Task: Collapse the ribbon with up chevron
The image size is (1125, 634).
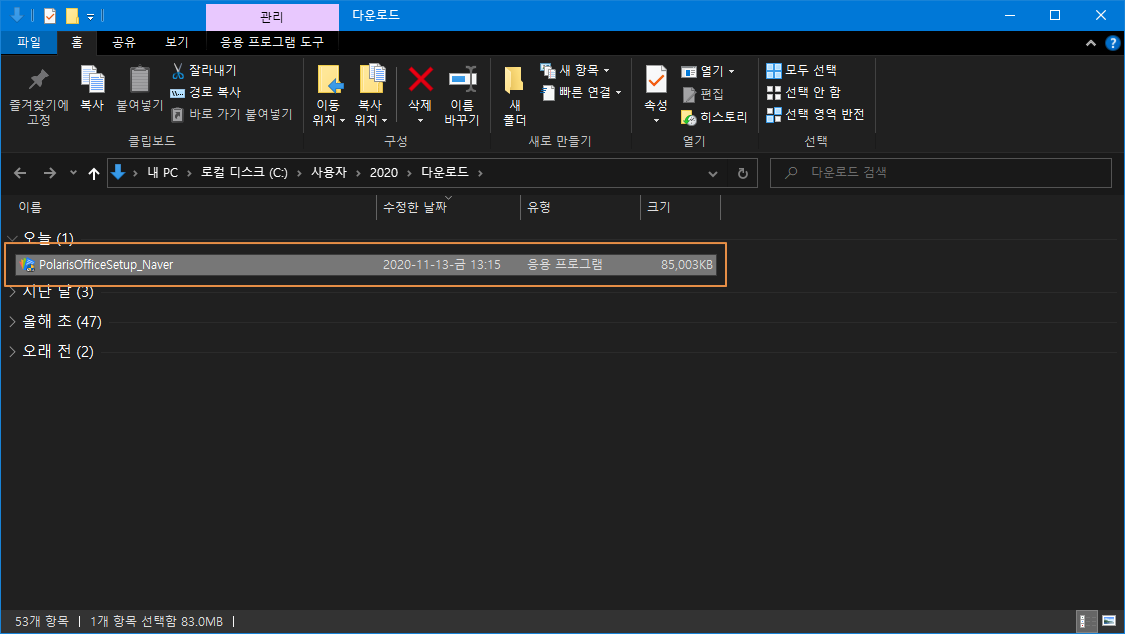Action: tap(1091, 43)
